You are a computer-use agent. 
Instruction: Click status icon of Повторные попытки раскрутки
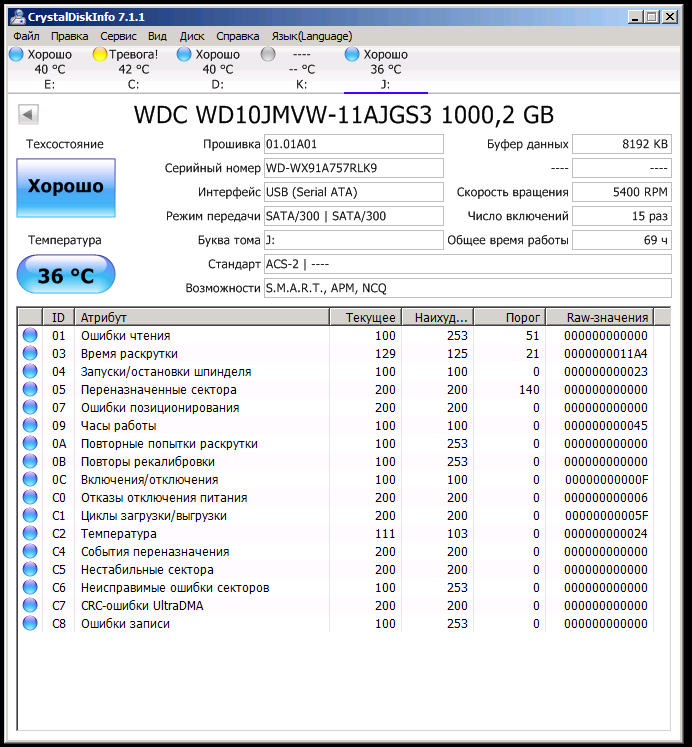point(30,444)
